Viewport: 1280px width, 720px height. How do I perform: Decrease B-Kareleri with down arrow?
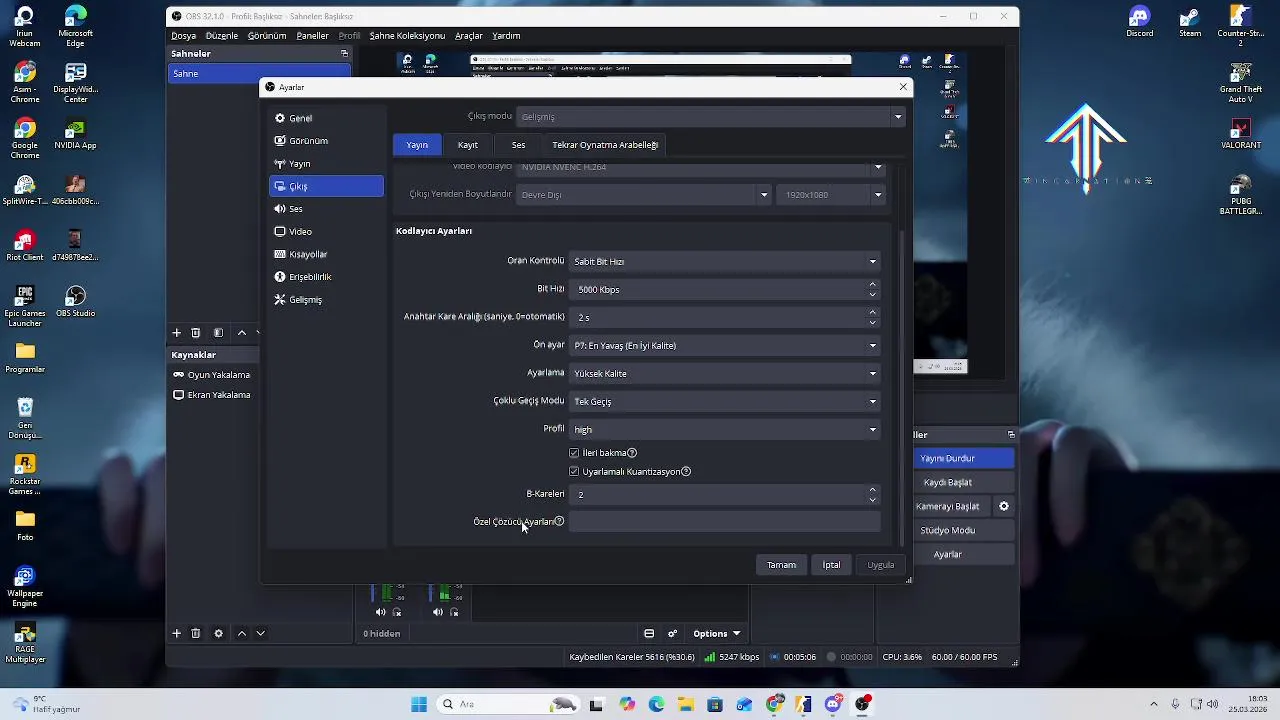pyautogui.click(x=872, y=499)
